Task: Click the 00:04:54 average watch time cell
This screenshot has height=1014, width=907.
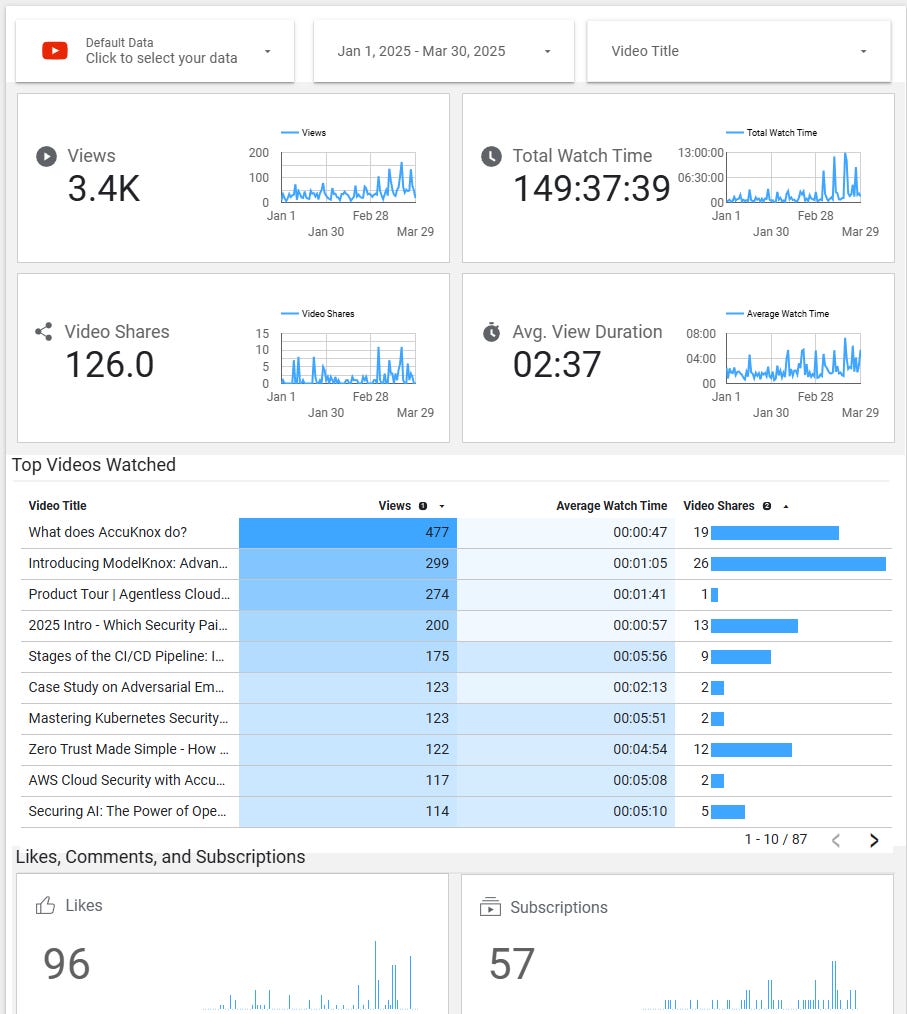Action: [x=566, y=750]
